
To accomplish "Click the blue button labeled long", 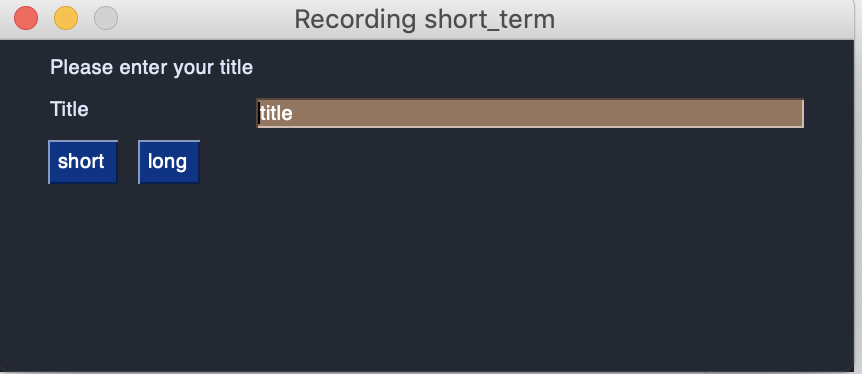I will point(168,162).
